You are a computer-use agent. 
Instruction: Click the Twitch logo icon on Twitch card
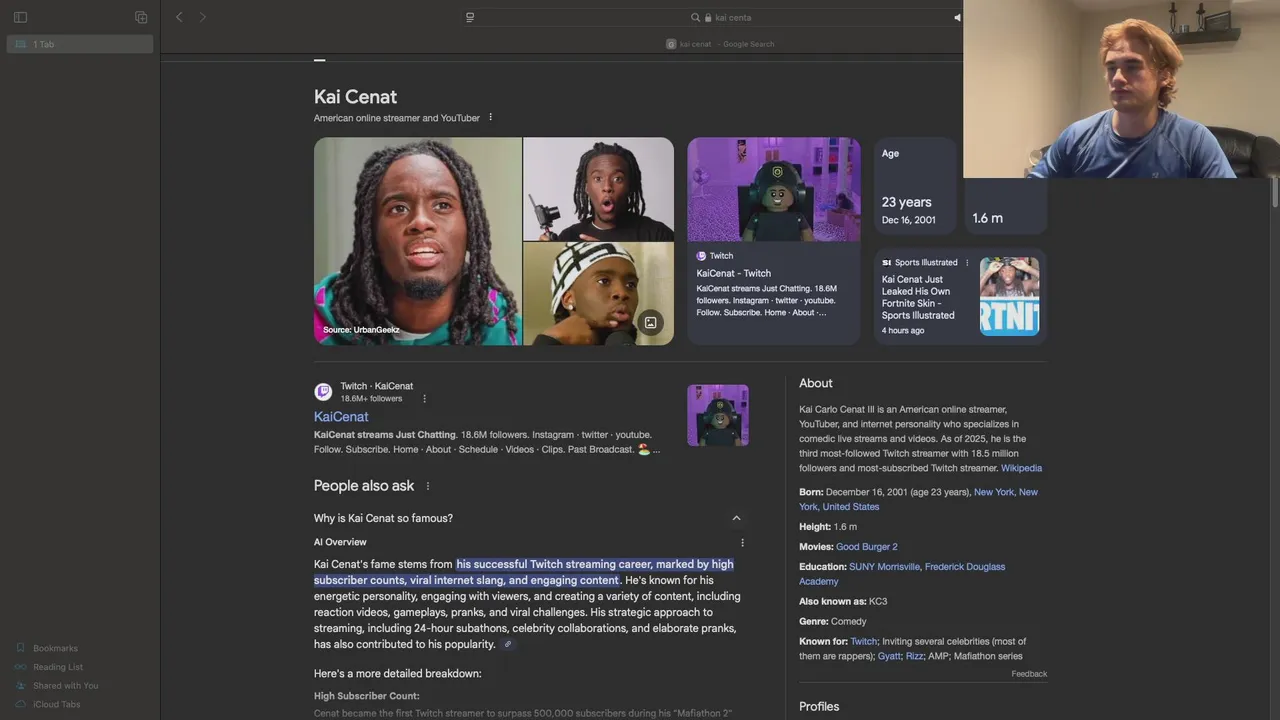701,256
